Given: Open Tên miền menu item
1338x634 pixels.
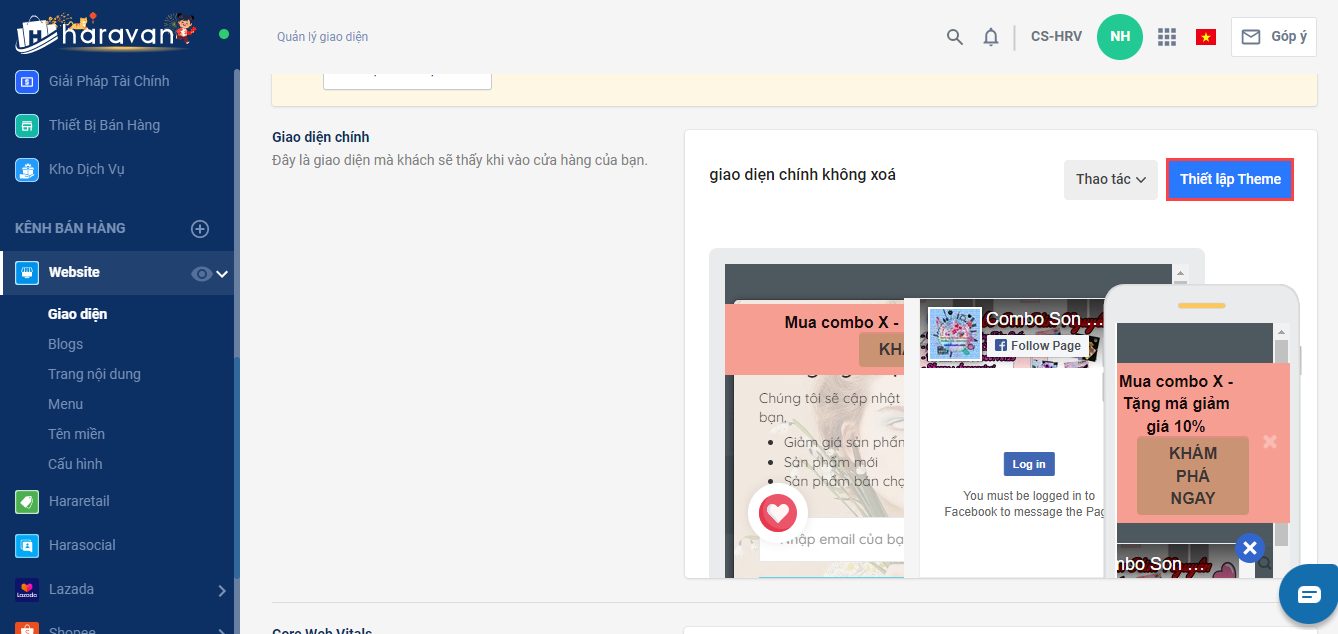Looking at the screenshot, I should pos(76,434).
